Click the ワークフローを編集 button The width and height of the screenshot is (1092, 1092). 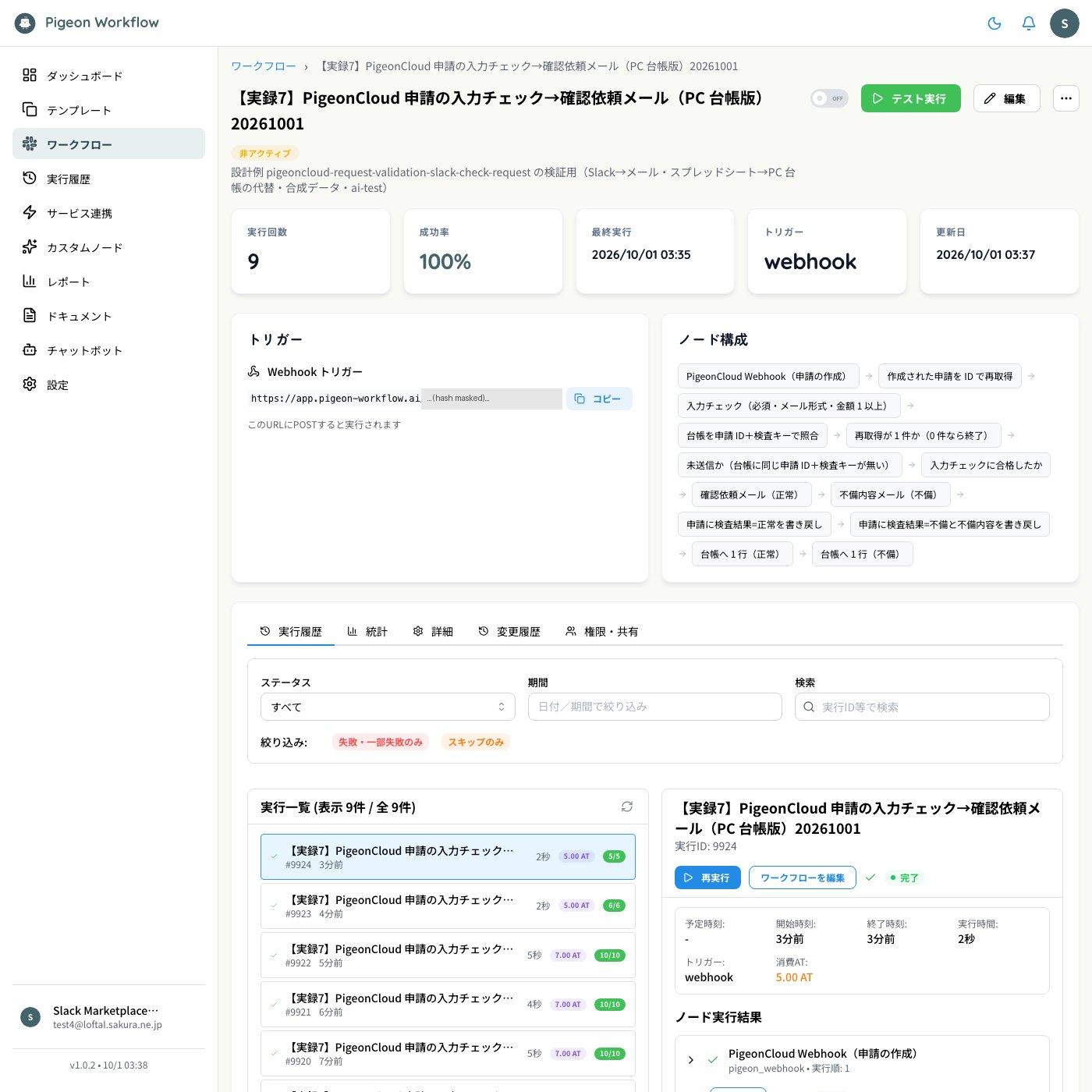[803, 877]
